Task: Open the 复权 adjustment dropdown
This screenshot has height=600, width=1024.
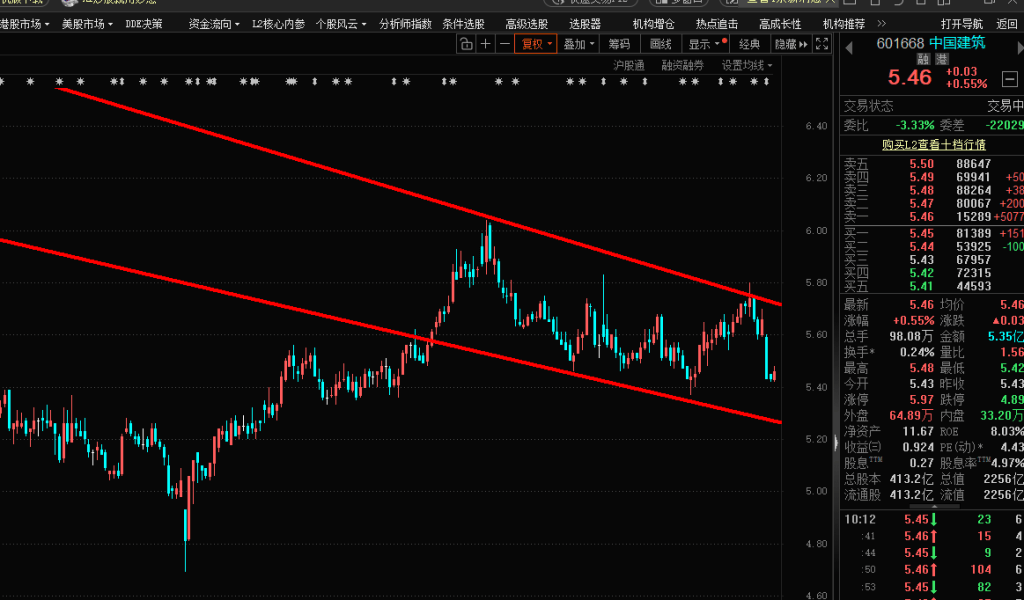Action: [535, 44]
